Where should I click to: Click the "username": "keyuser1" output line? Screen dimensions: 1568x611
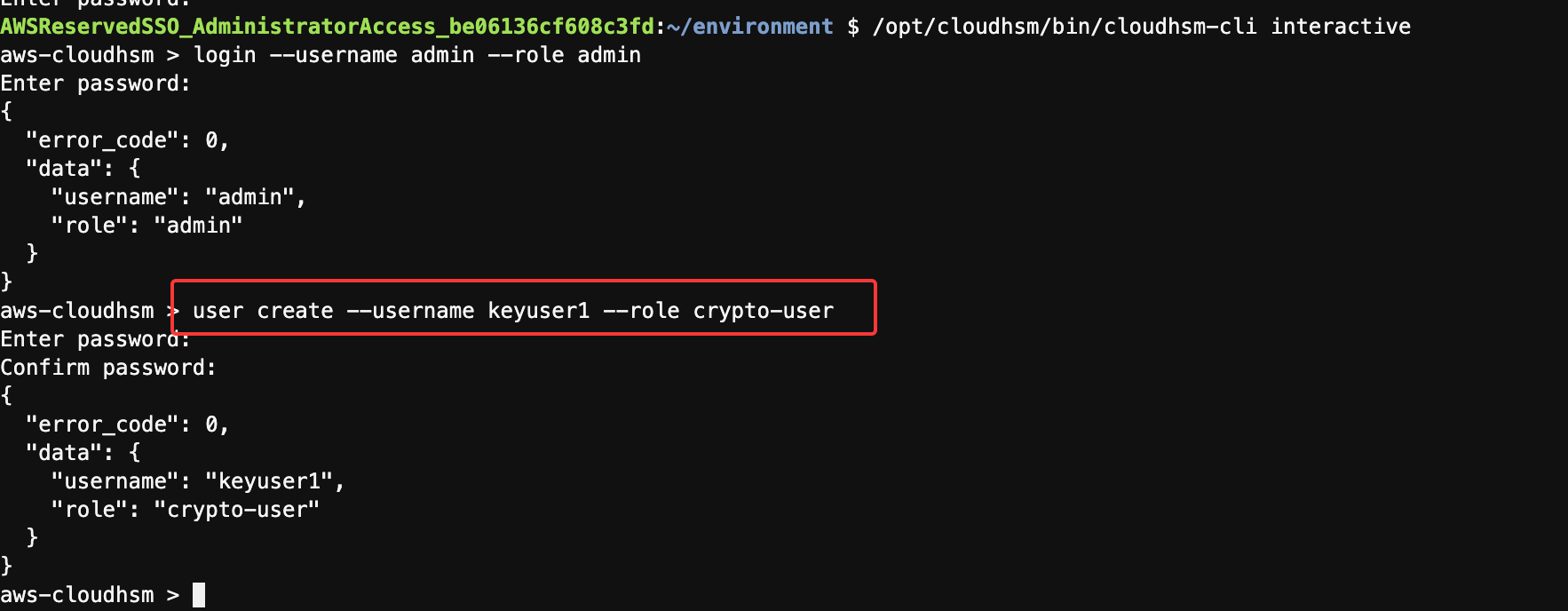point(197,481)
